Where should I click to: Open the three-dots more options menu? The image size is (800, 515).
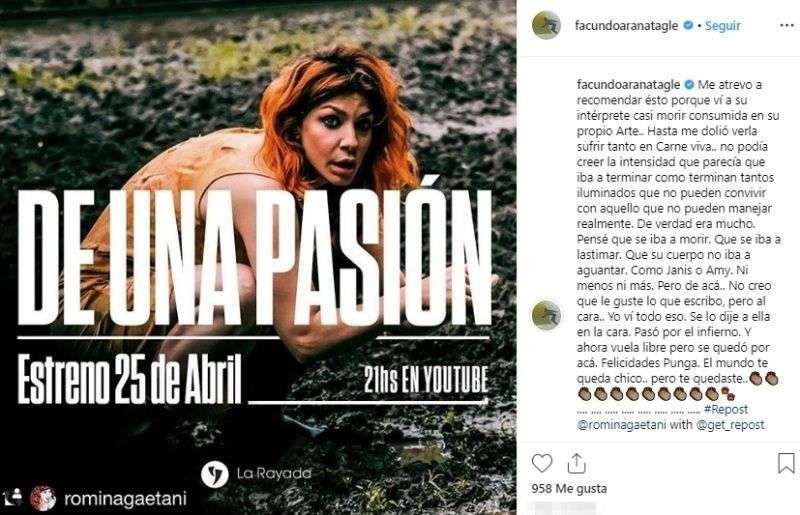pyautogui.click(x=787, y=26)
